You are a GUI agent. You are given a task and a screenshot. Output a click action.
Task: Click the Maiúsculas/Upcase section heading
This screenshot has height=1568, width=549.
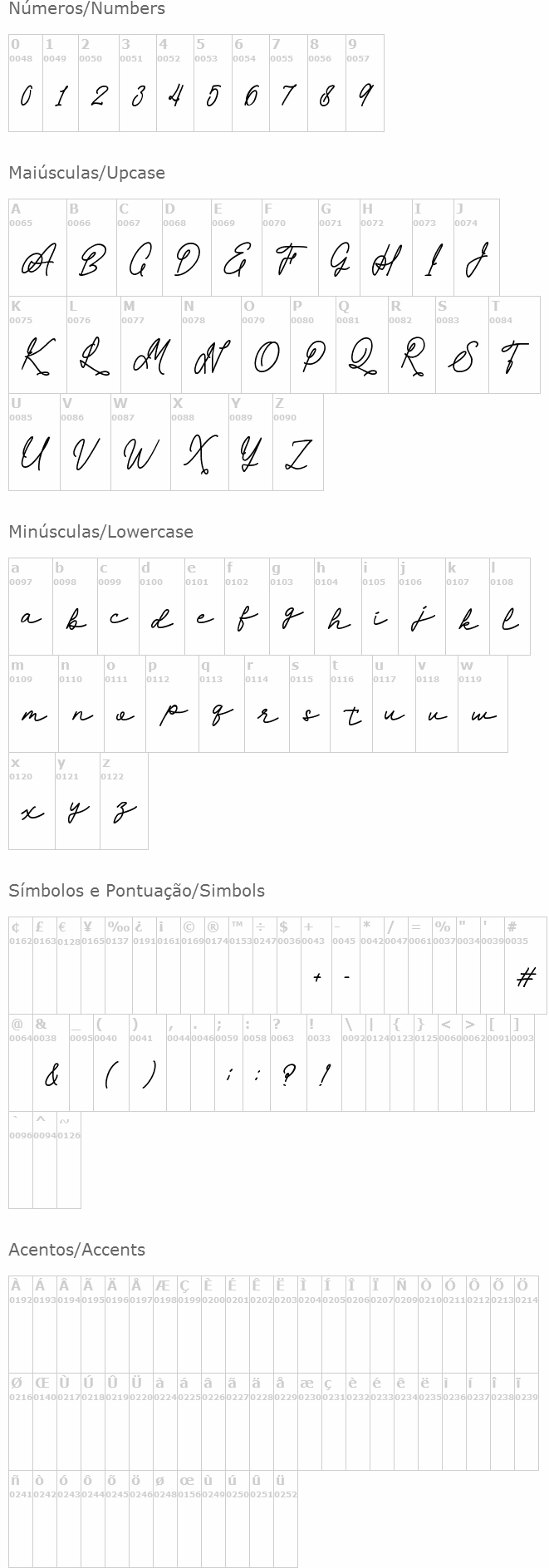pos(87,173)
